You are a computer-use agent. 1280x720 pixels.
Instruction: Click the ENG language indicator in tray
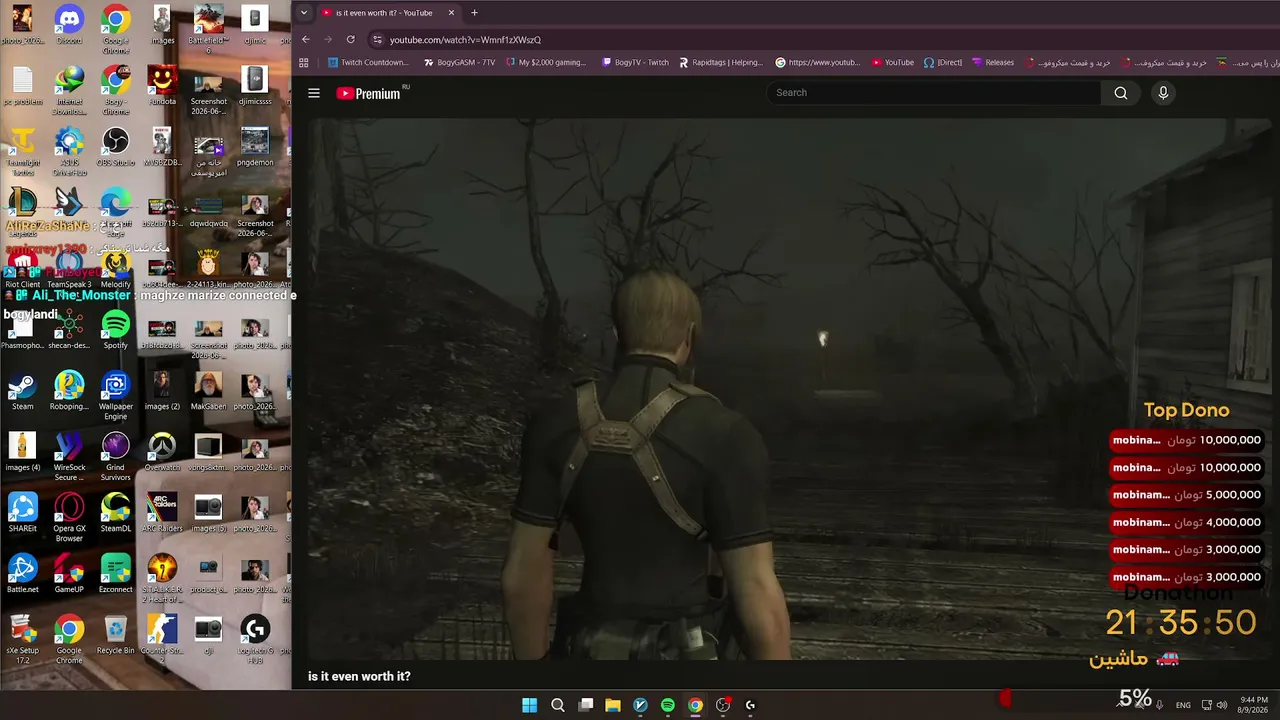pyautogui.click(x=1183, y=705)
